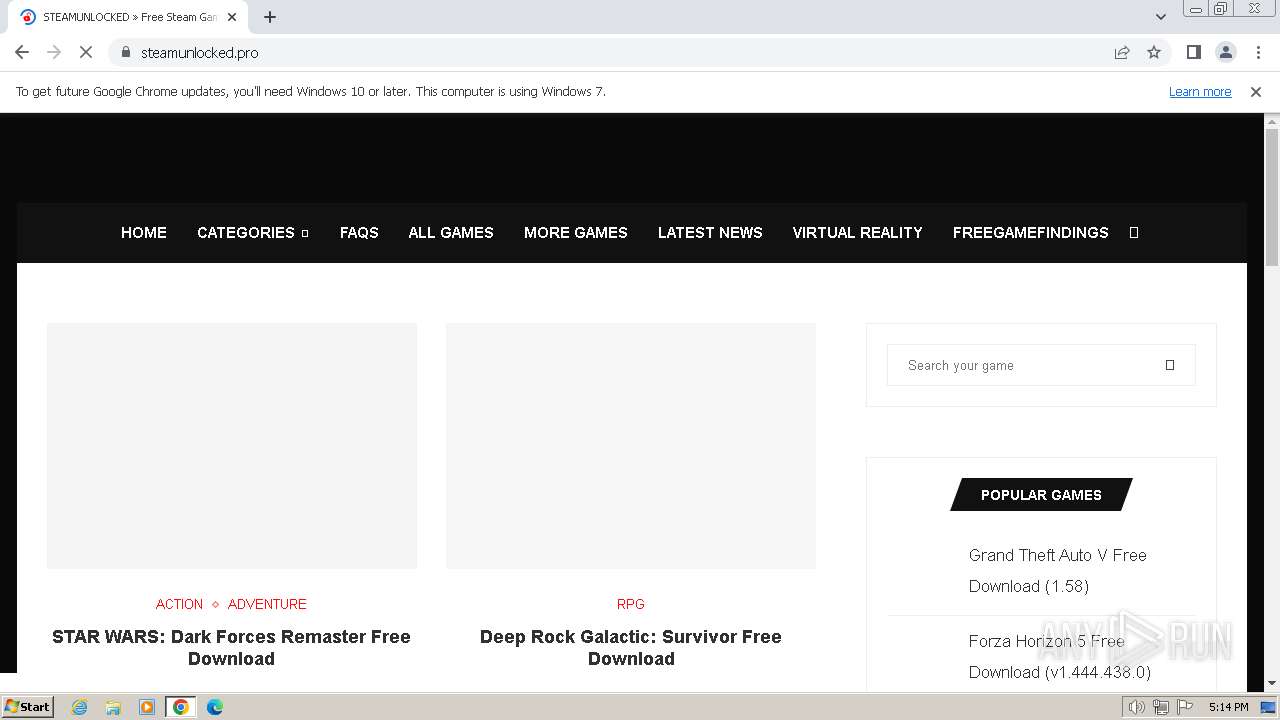
Task: Click the address bar URL
Action: 199,52
